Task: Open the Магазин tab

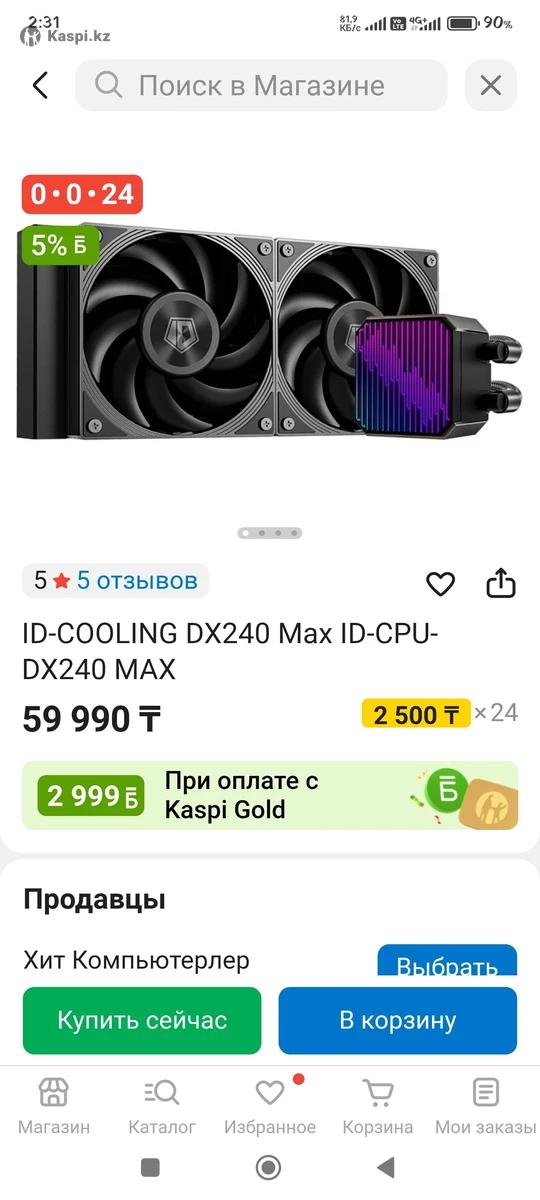Action: (54, 1106)
